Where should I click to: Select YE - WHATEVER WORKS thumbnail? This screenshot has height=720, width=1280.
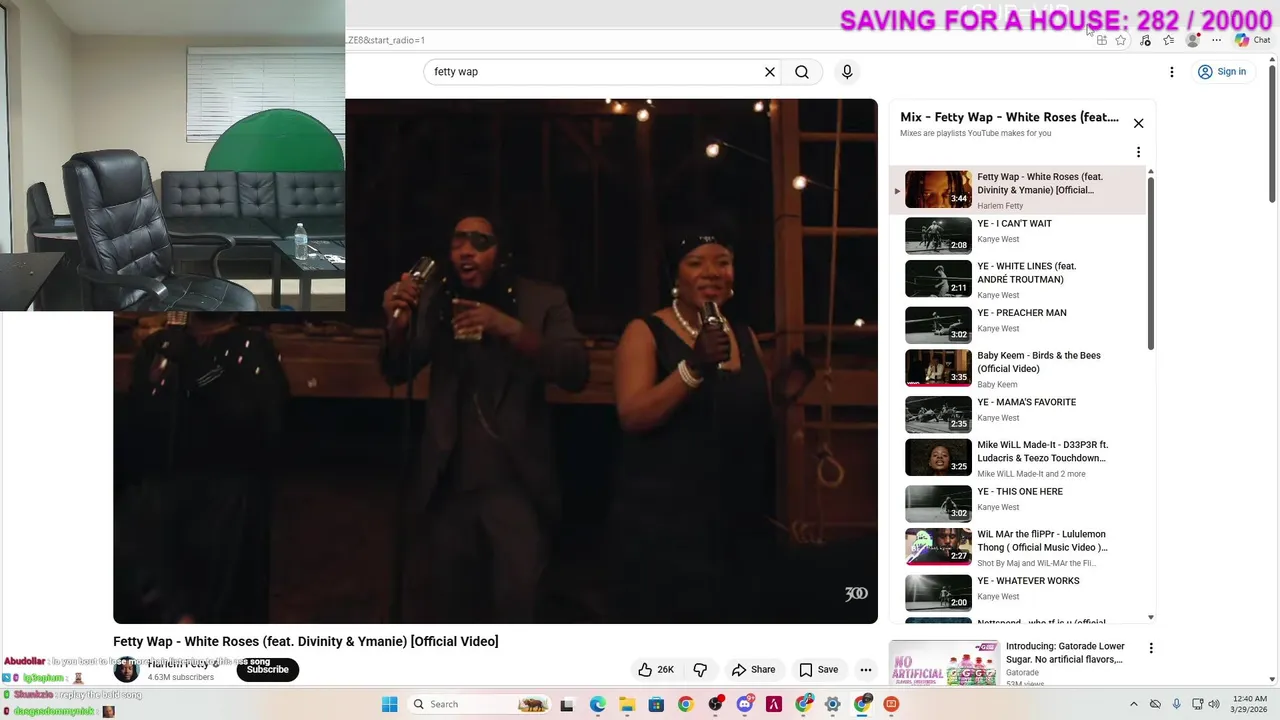(938, 592)
